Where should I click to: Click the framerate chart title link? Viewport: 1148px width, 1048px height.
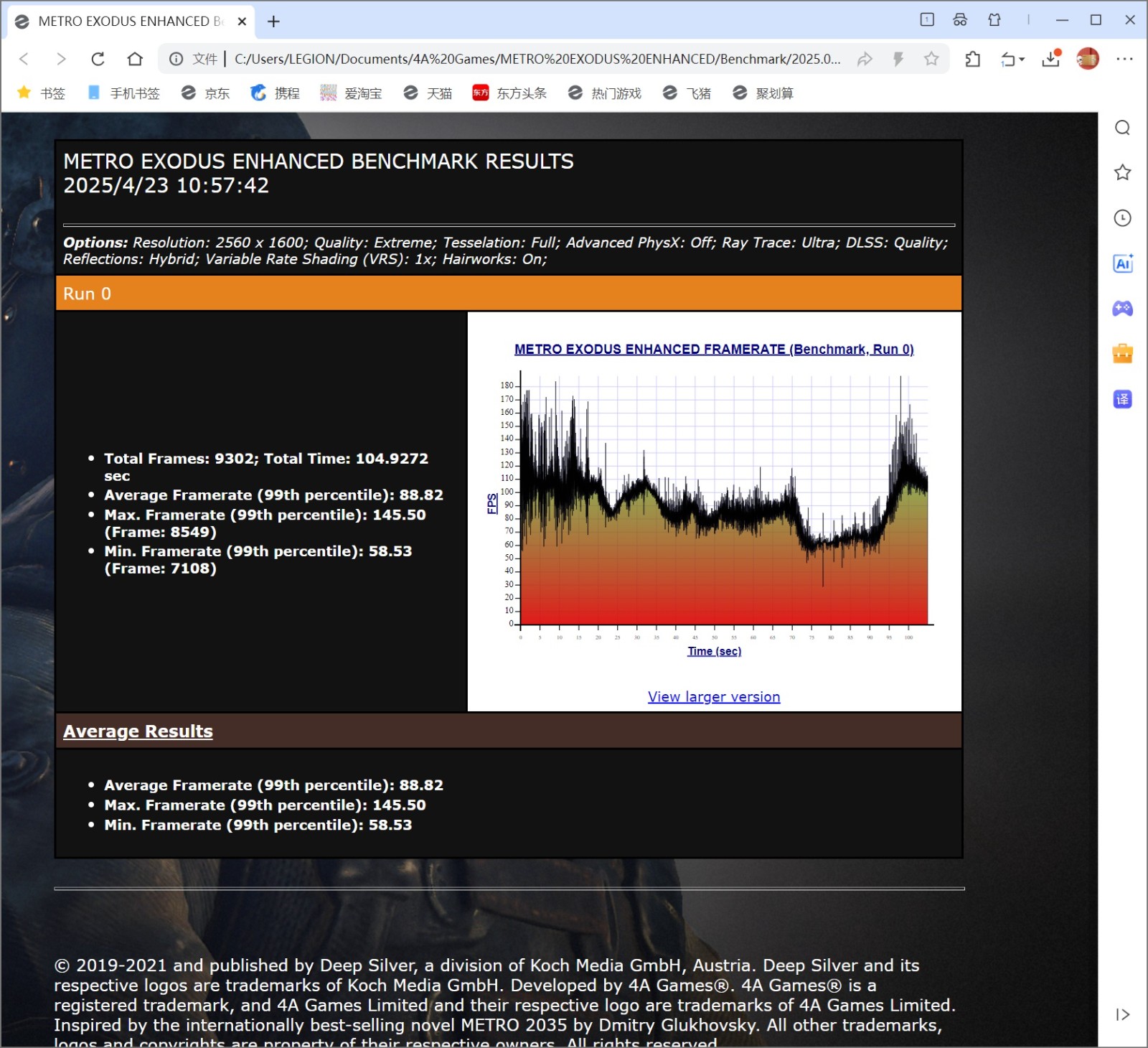[714, 349]
